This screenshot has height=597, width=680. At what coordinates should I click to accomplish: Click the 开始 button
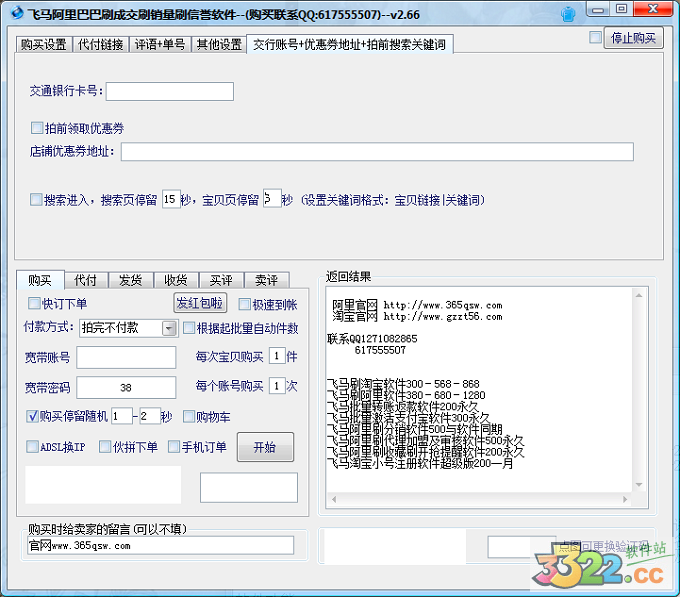click(x=265, y=447)
